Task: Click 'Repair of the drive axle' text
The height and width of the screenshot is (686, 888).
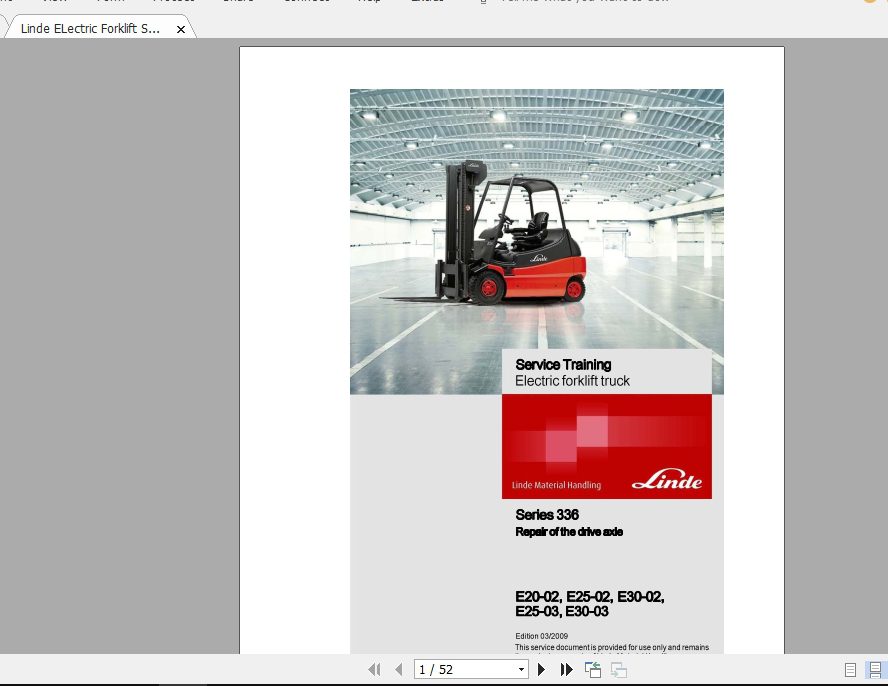Action: point(569,531)
